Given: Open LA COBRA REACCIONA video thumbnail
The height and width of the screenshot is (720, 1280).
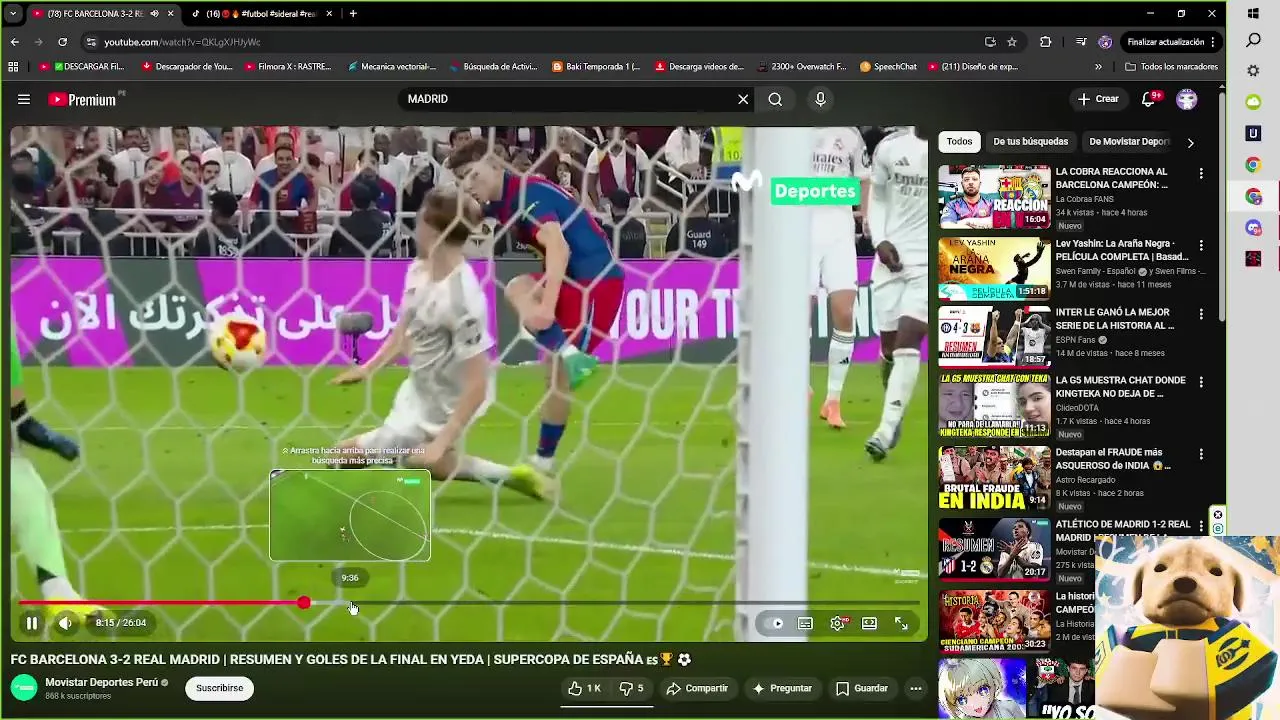Looking at the screenshot, I should click(x=994, y=197).
